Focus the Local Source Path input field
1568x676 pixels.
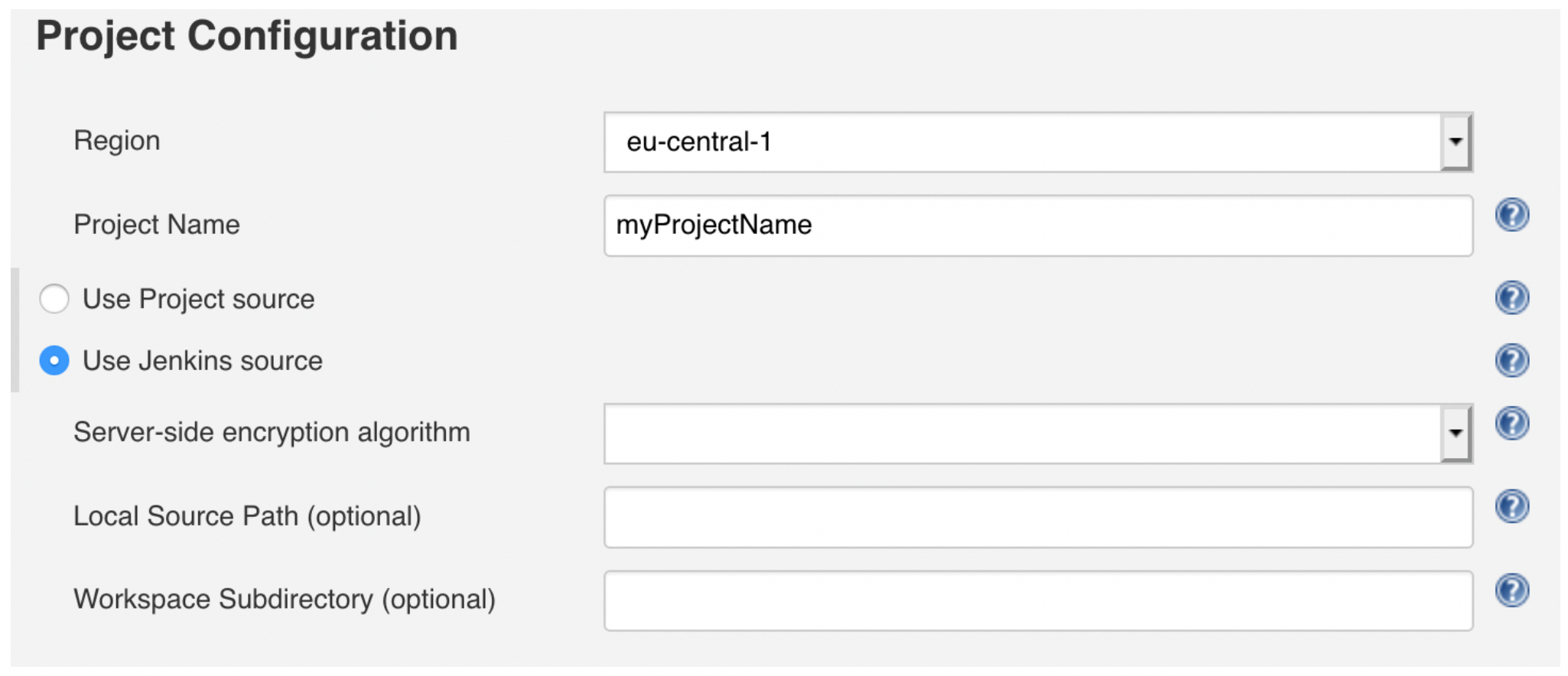tap(1037, 517)
